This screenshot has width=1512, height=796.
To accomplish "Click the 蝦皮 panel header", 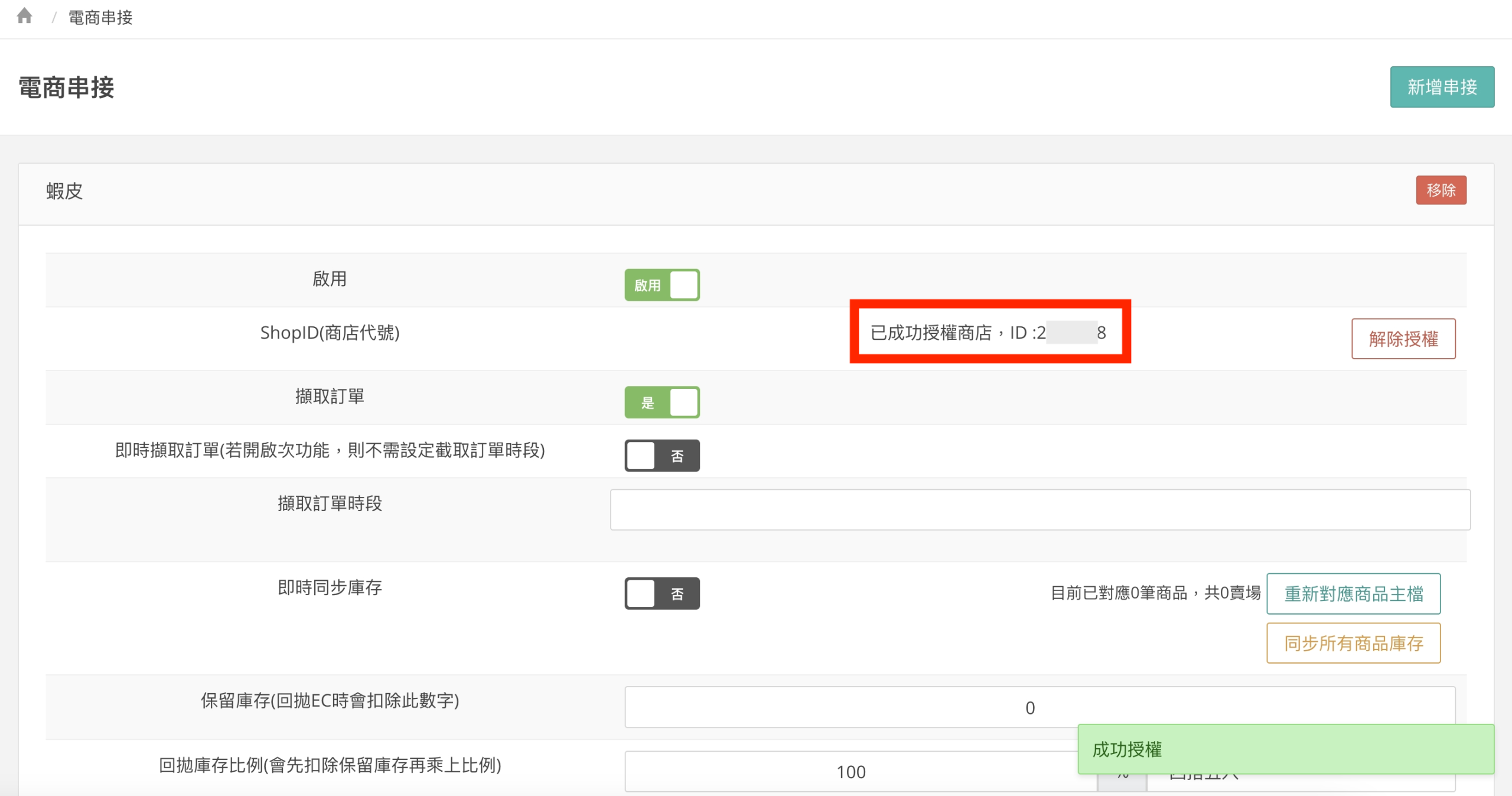I will 65,191.
